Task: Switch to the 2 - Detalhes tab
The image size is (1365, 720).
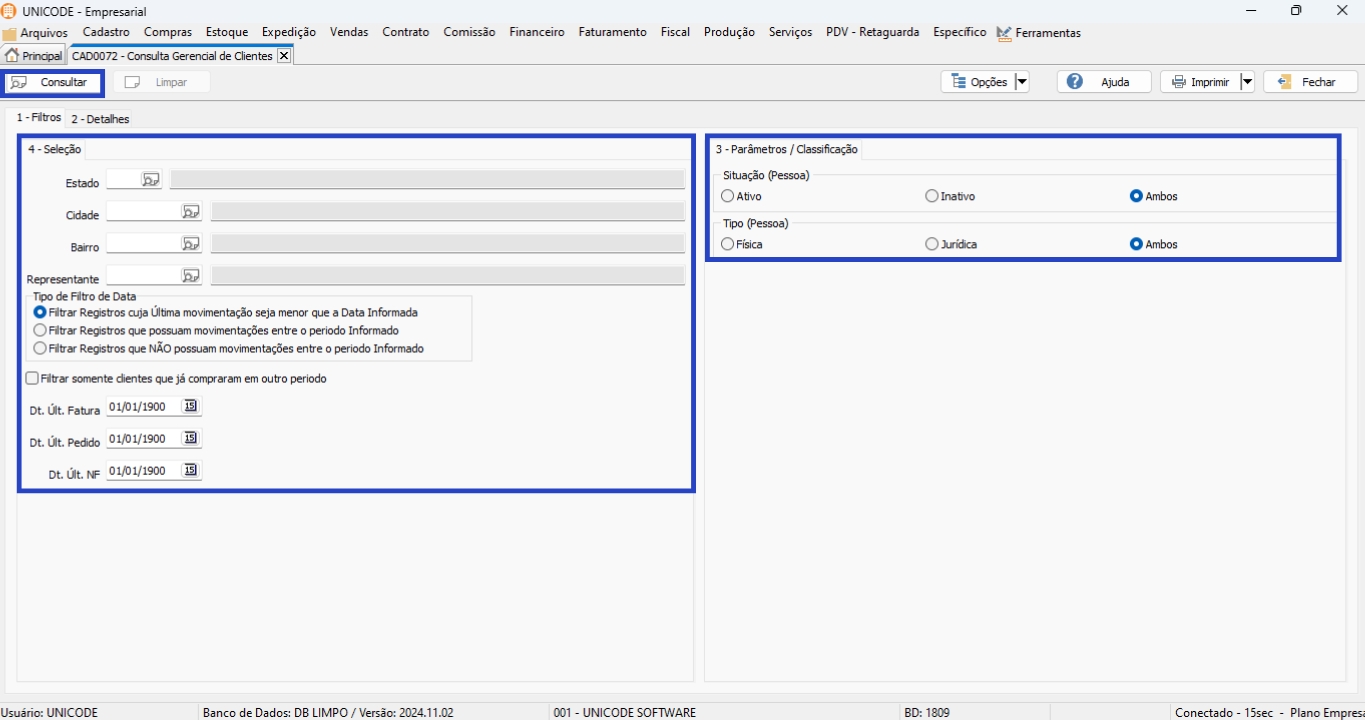Action: pos(100,119)
